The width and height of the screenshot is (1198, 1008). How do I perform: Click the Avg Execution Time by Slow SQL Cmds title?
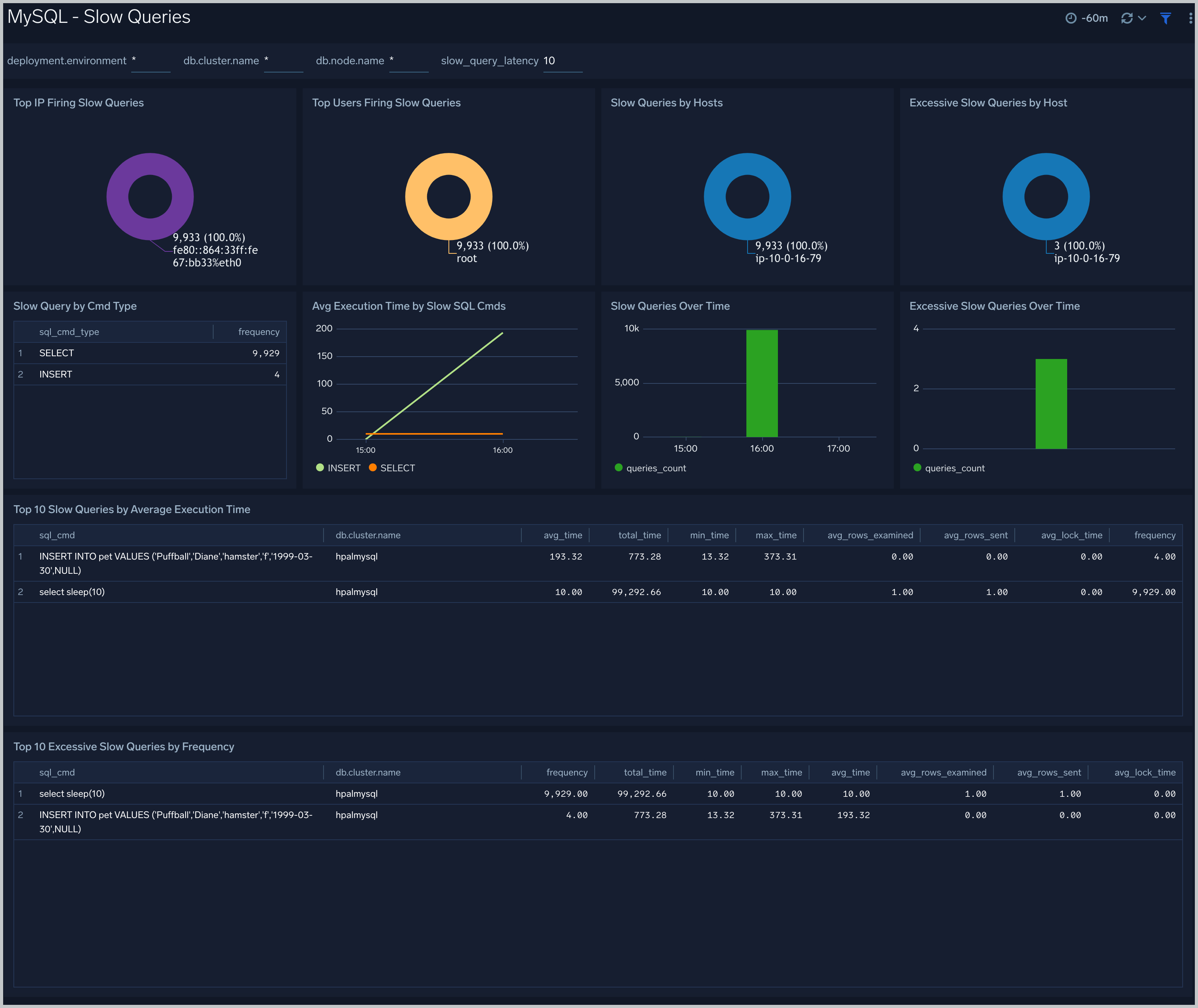(409, 306)
